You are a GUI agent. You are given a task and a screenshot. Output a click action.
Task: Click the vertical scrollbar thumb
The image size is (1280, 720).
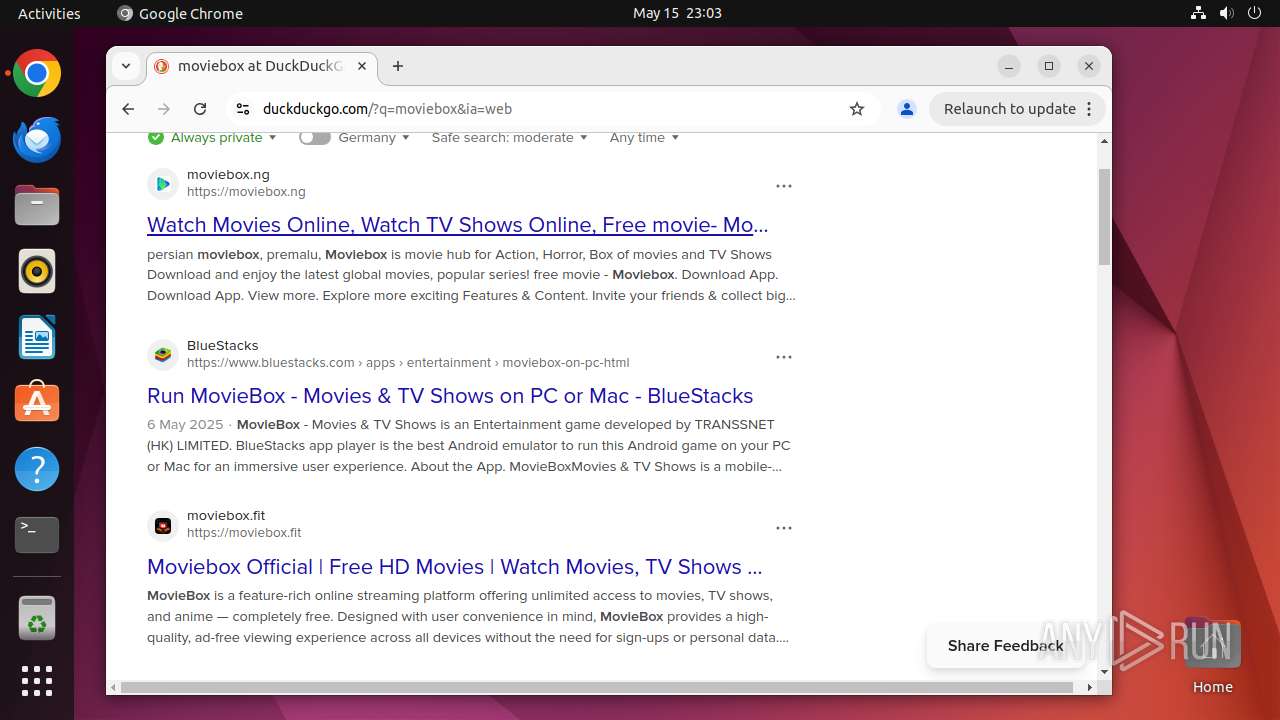(x=1105, y=216)
